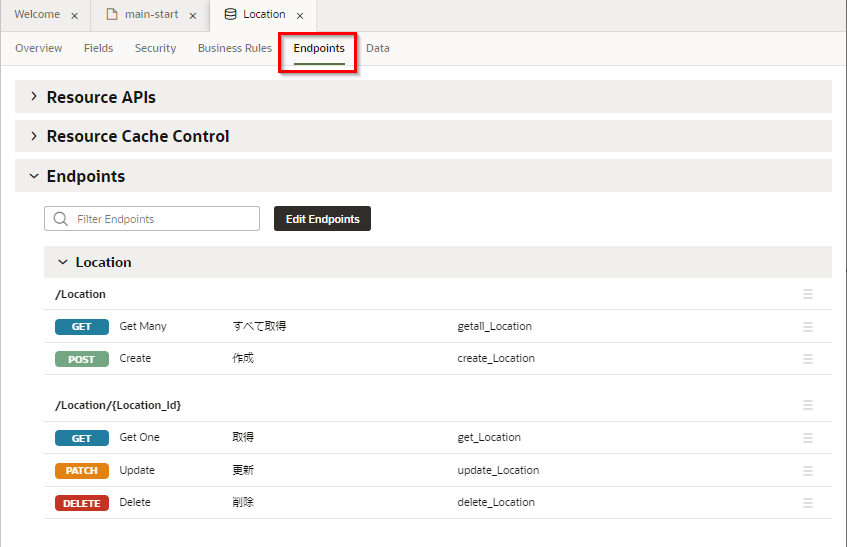Open the Fields tab
This screenshot has width=847, height=547.
click(x=98, y=48)
